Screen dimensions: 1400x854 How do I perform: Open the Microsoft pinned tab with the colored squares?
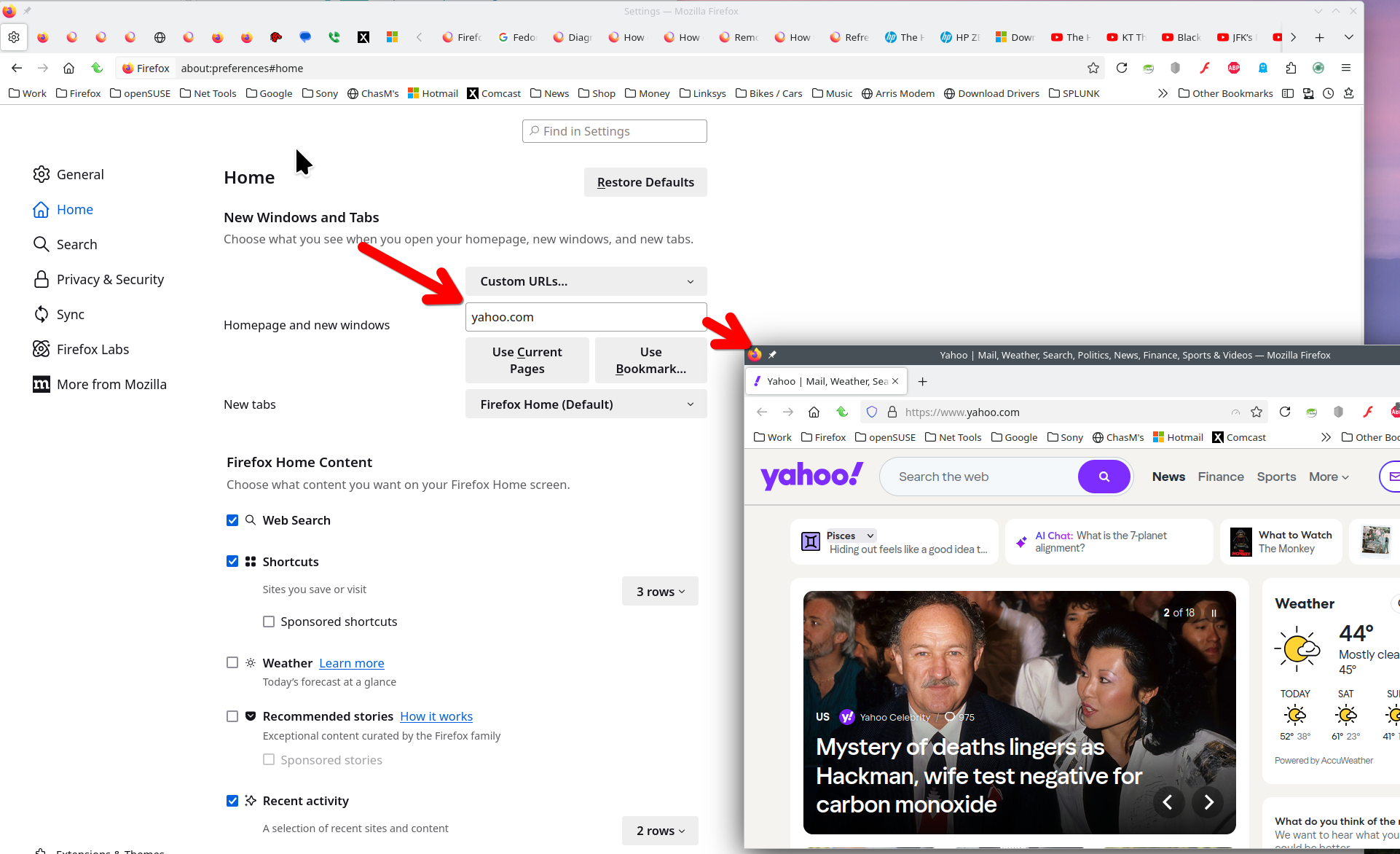tap(393, 37)
